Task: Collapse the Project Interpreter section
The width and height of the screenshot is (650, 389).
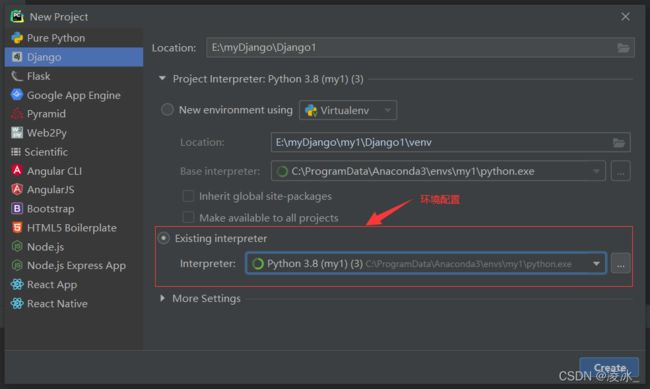Action: pos(162,78)
